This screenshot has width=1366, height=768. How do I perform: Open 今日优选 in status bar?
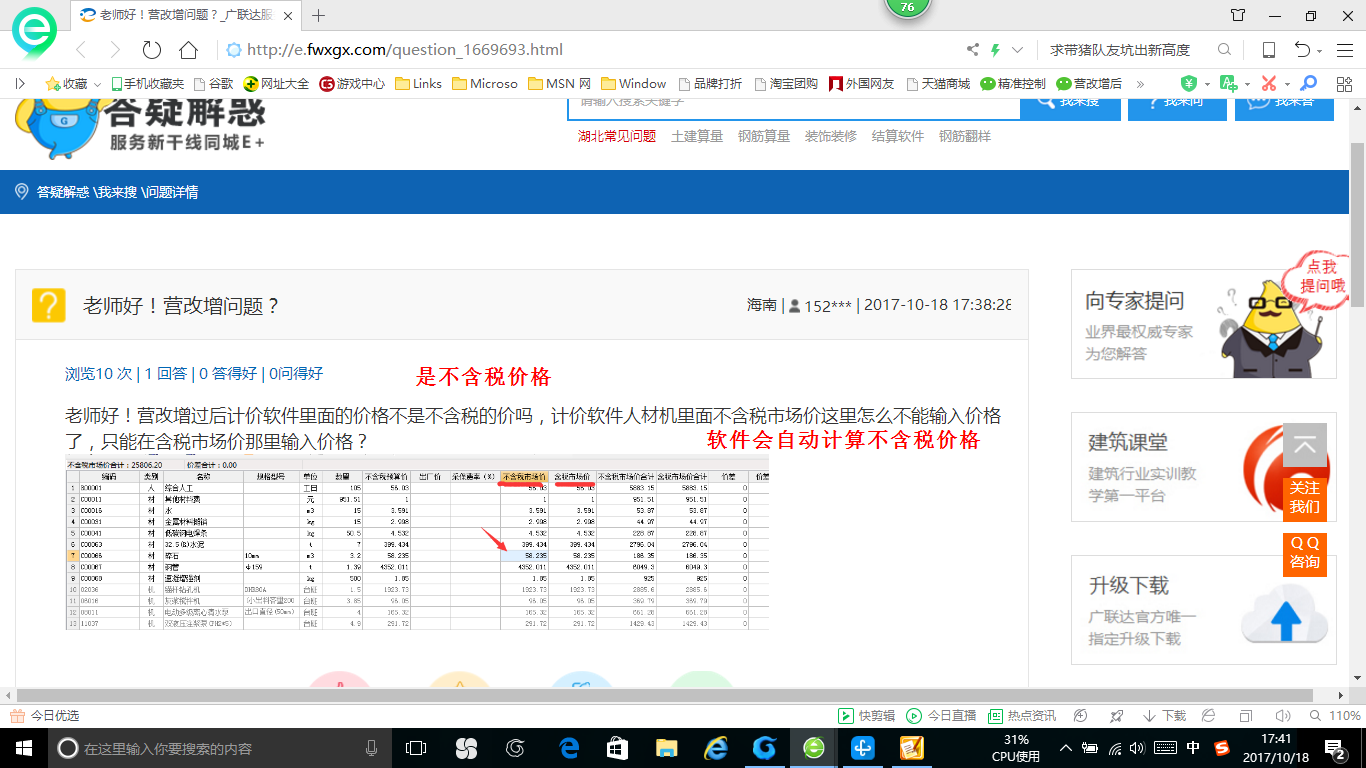click(44, 716)
